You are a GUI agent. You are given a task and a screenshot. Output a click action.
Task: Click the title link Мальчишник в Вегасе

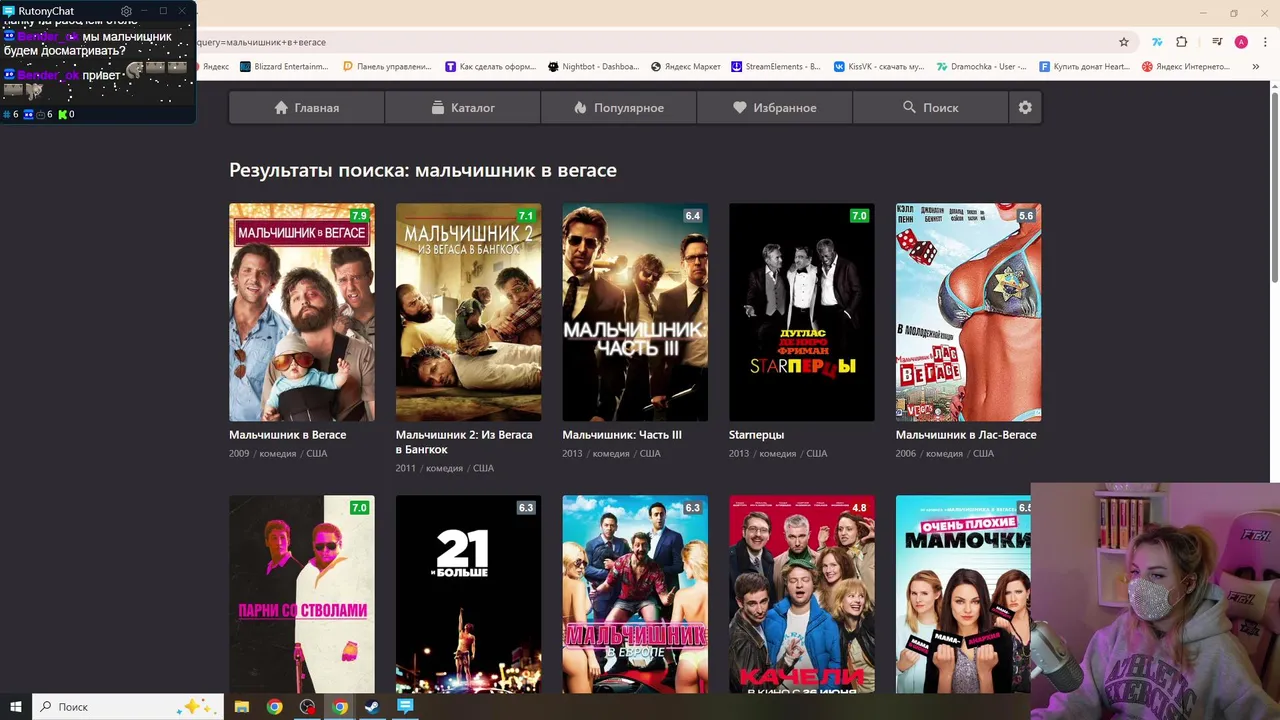tap(288, 435)
